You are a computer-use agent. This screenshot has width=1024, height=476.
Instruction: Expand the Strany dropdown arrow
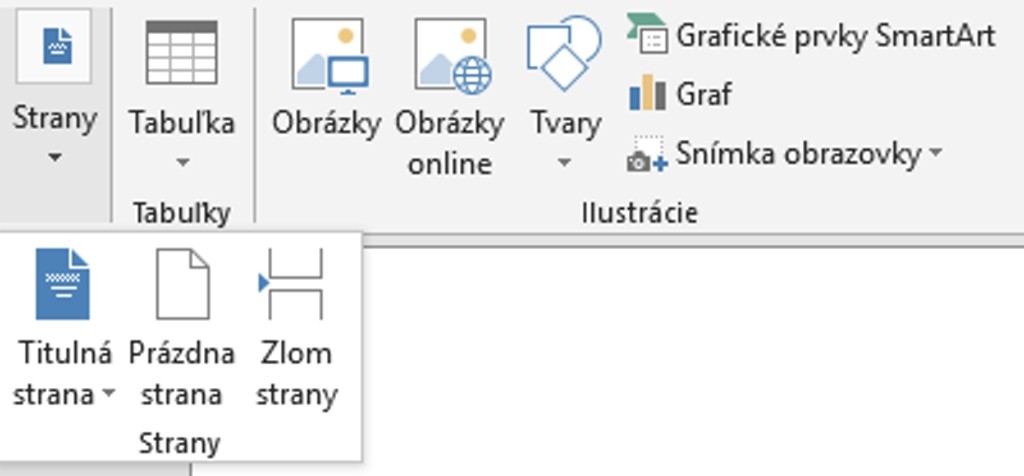tap(54, 158)
